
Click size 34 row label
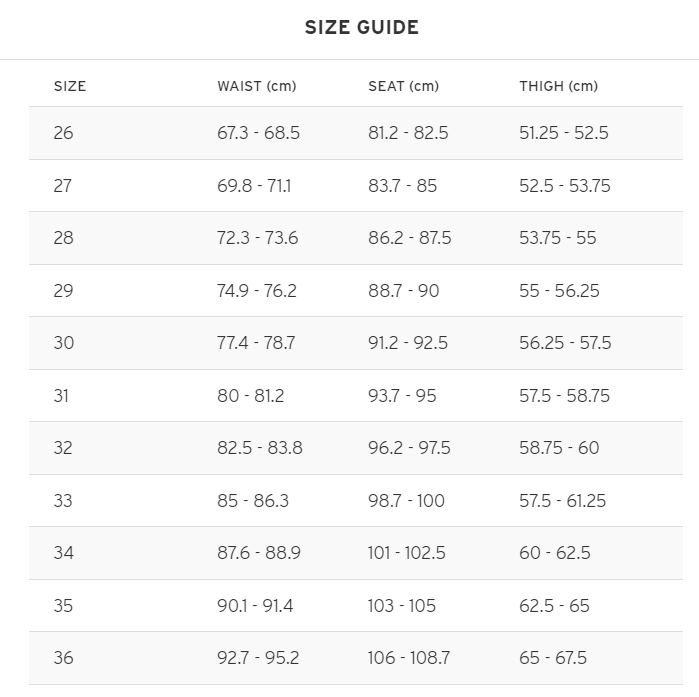(x=64, y=553)
